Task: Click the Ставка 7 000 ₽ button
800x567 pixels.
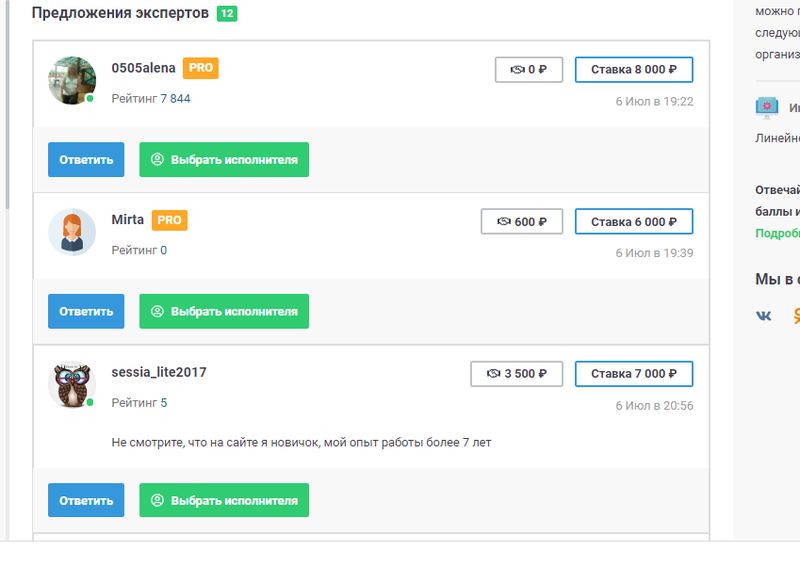Action: 634,374
